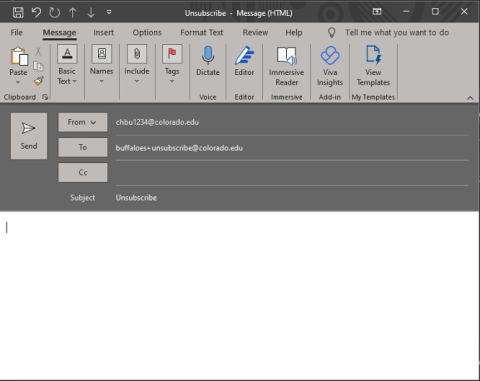Close the Unsubscribe message window

(464, 12)
